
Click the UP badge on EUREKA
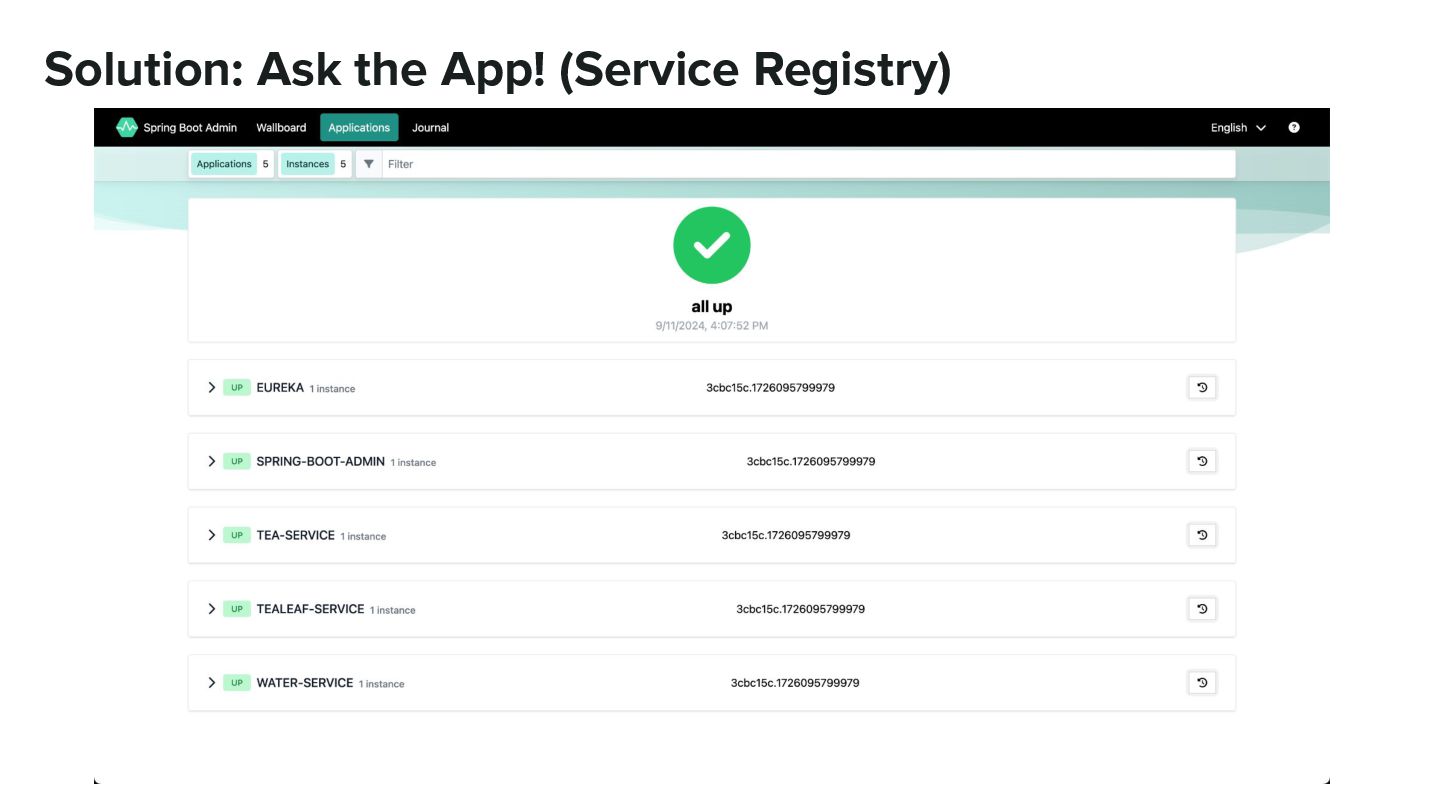tap(237, 388)
